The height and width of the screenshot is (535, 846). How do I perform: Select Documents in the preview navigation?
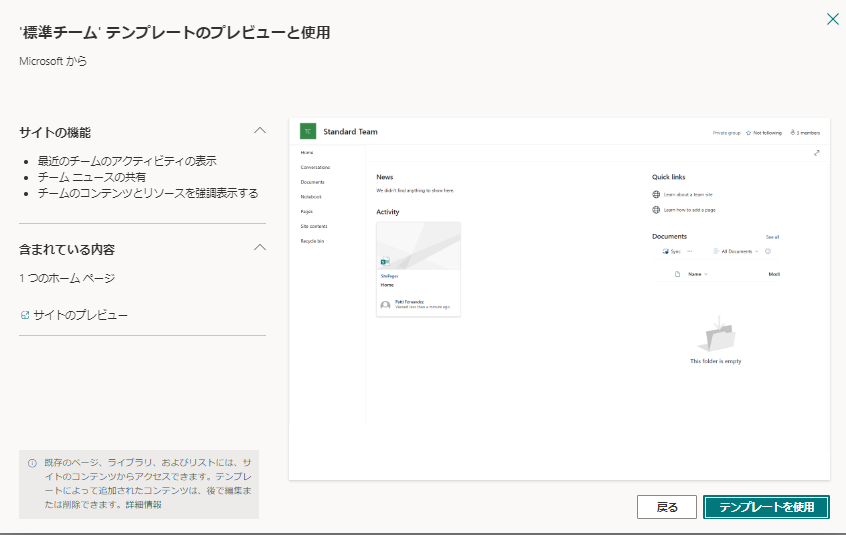tap(312, 182)
